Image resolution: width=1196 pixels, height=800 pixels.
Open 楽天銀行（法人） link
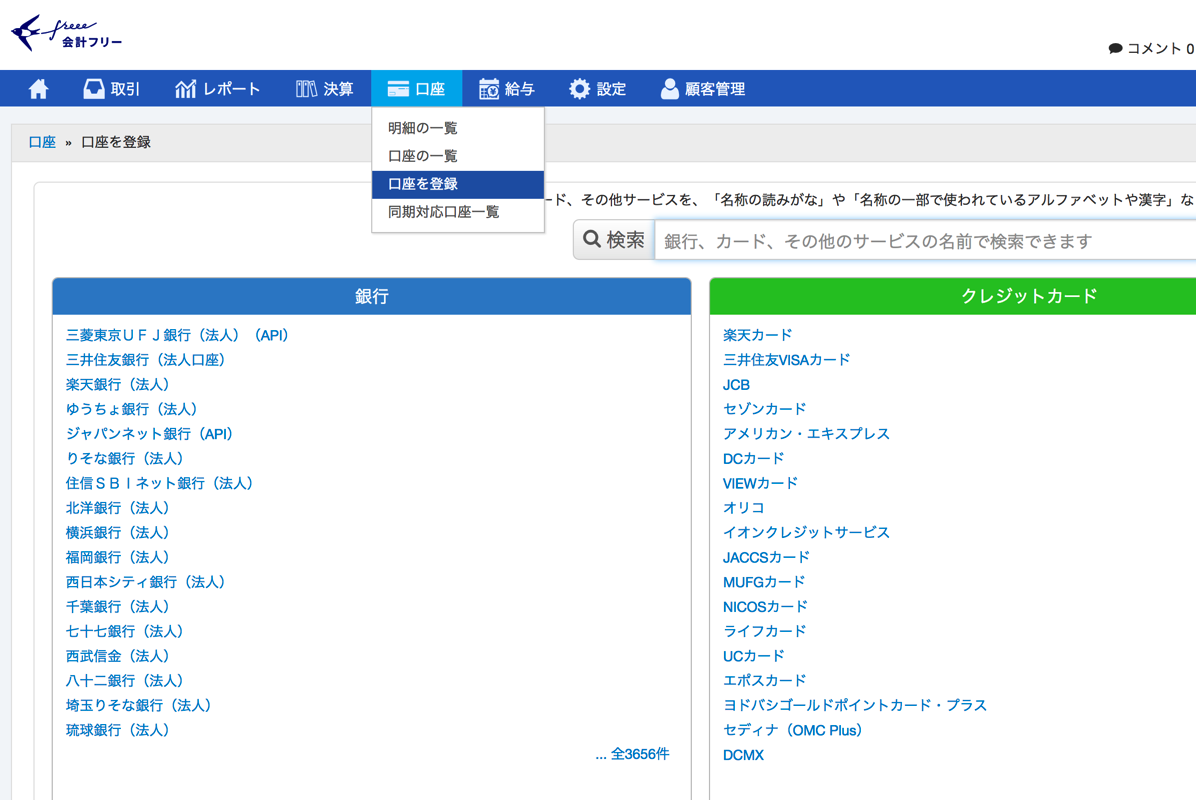(x=117, y=384)
